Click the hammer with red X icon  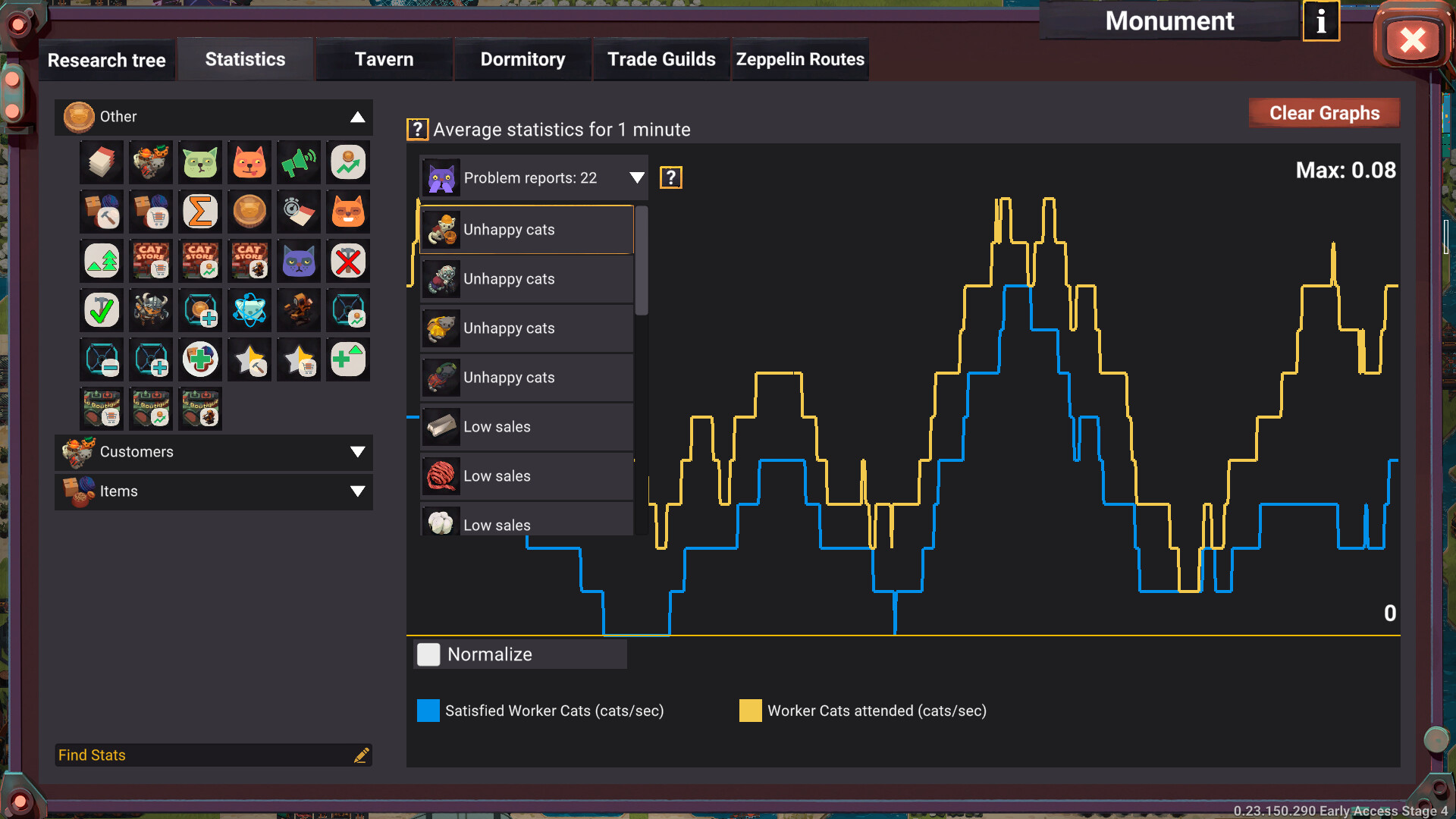click(x=348, y=261)
